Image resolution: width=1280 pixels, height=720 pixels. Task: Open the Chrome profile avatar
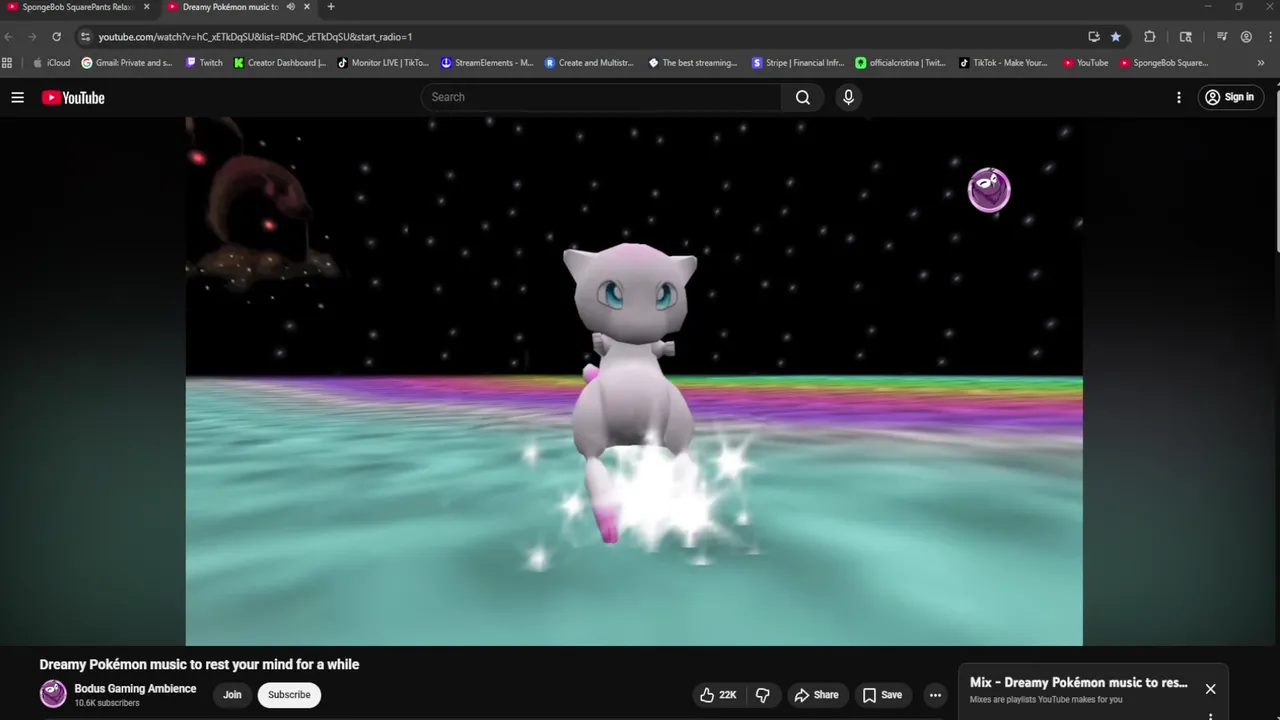tap(1246, 37)
